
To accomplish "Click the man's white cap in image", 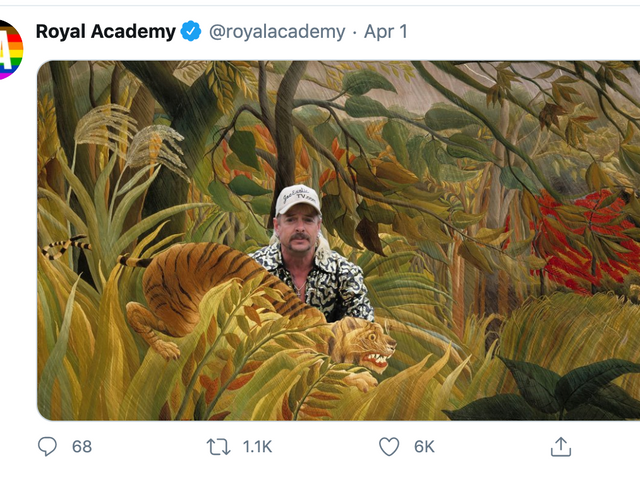I will point(298,200).
